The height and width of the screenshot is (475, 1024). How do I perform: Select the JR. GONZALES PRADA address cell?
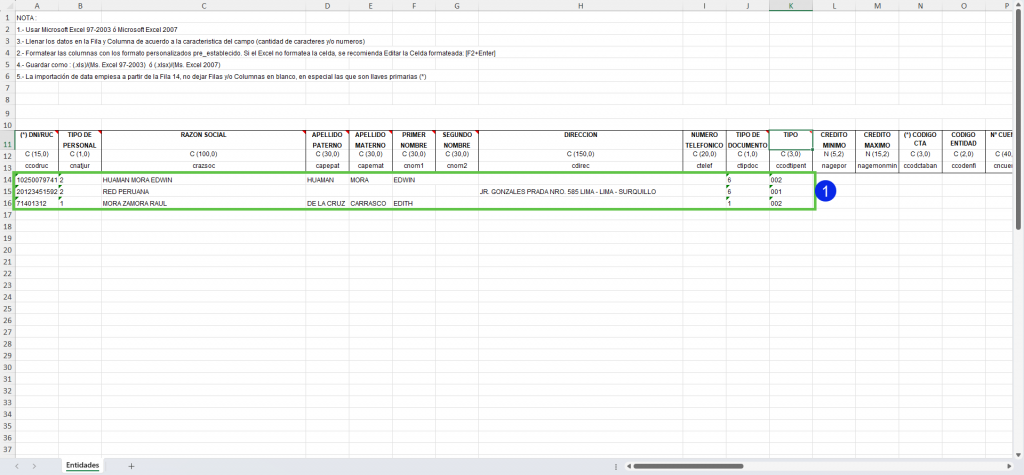click(581, 191)
